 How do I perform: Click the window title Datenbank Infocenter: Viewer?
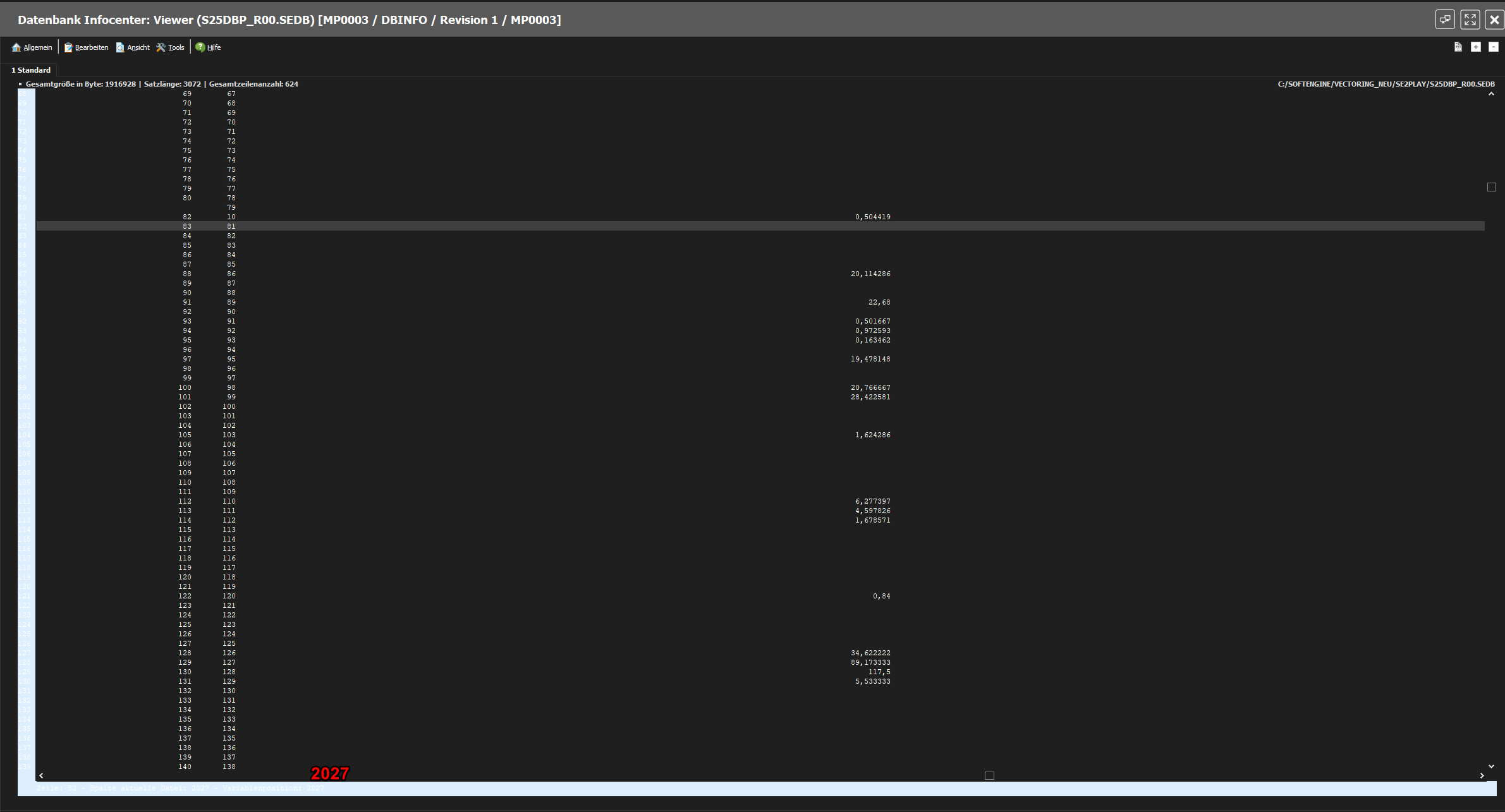[106, 20]
